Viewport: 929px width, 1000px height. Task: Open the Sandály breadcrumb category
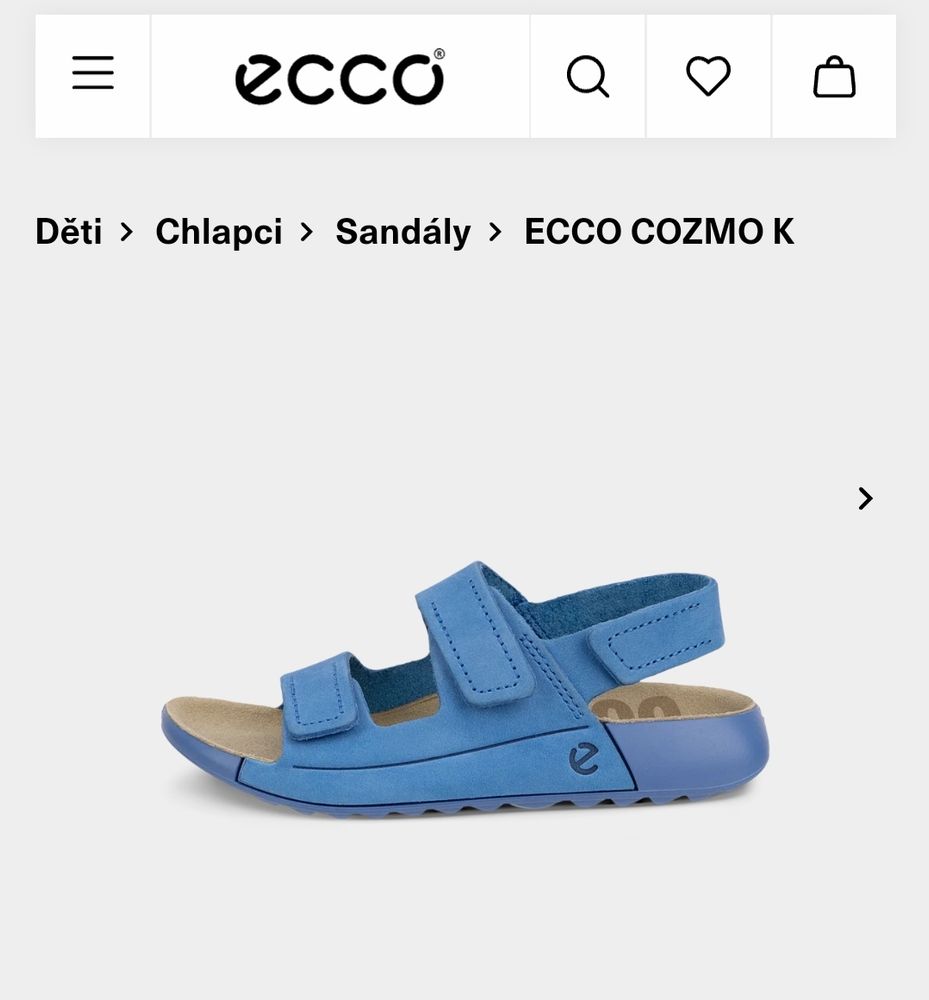click(403, 232)
